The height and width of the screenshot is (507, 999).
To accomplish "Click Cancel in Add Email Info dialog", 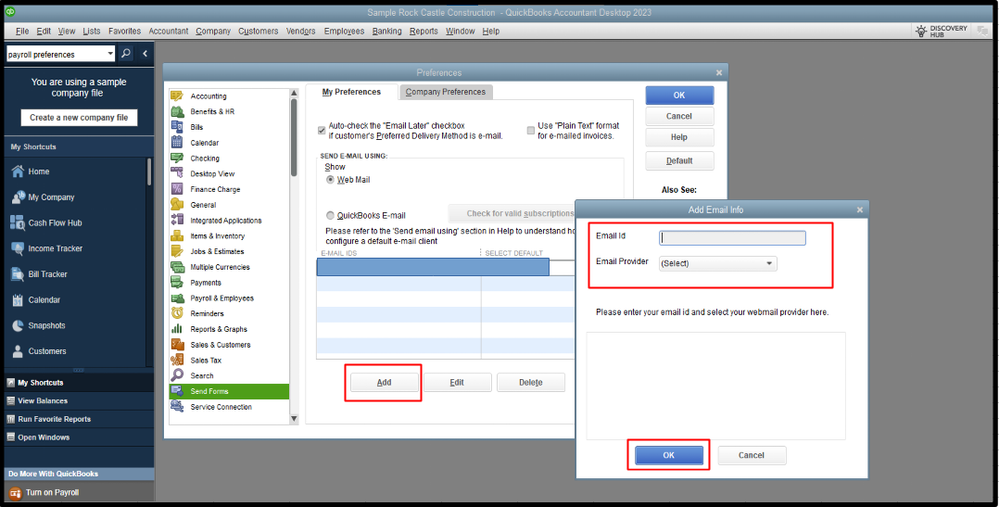I will 751,455.
